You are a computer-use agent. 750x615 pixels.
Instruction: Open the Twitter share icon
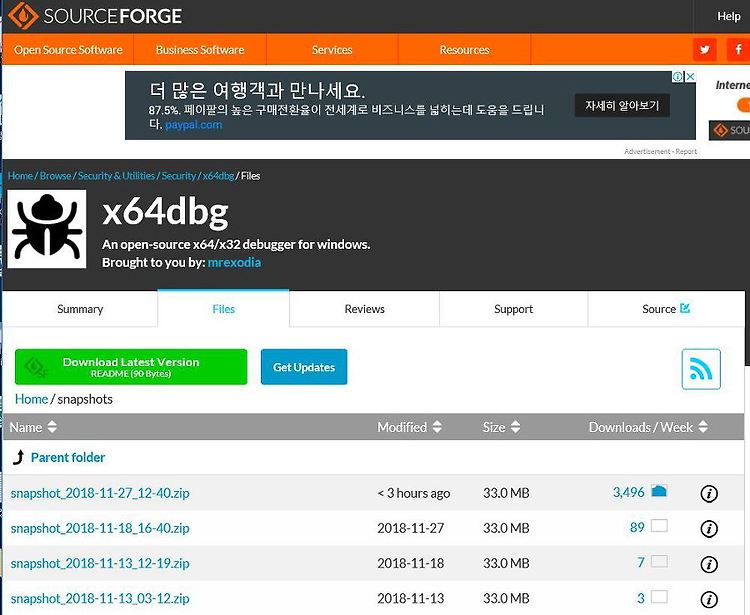coord(705,49)
